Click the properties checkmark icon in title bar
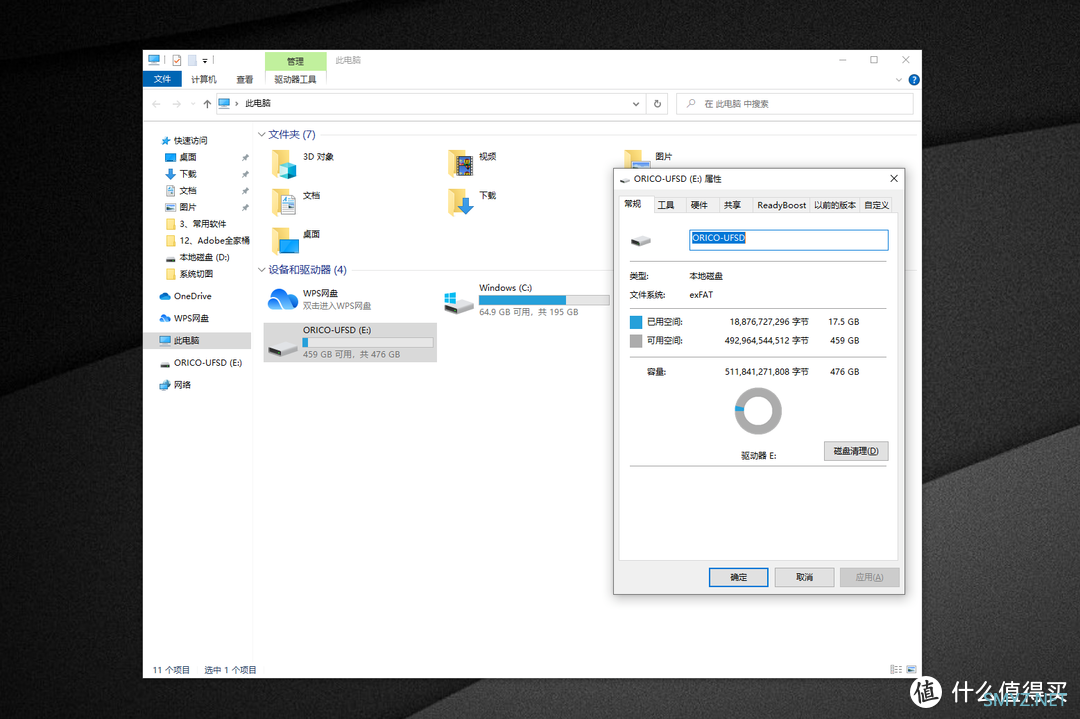This screenshot has height=719, width=1080. (x=177, y=60)
